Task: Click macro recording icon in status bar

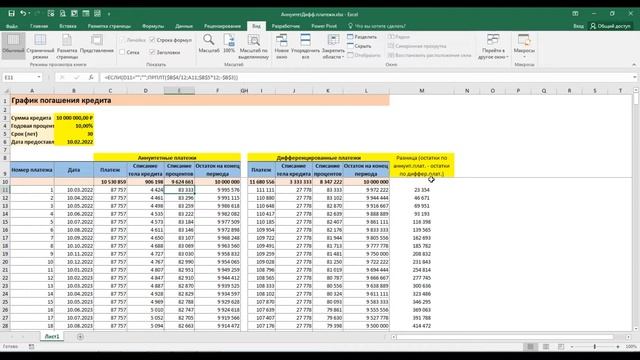Action: click(x=31, y=347)
